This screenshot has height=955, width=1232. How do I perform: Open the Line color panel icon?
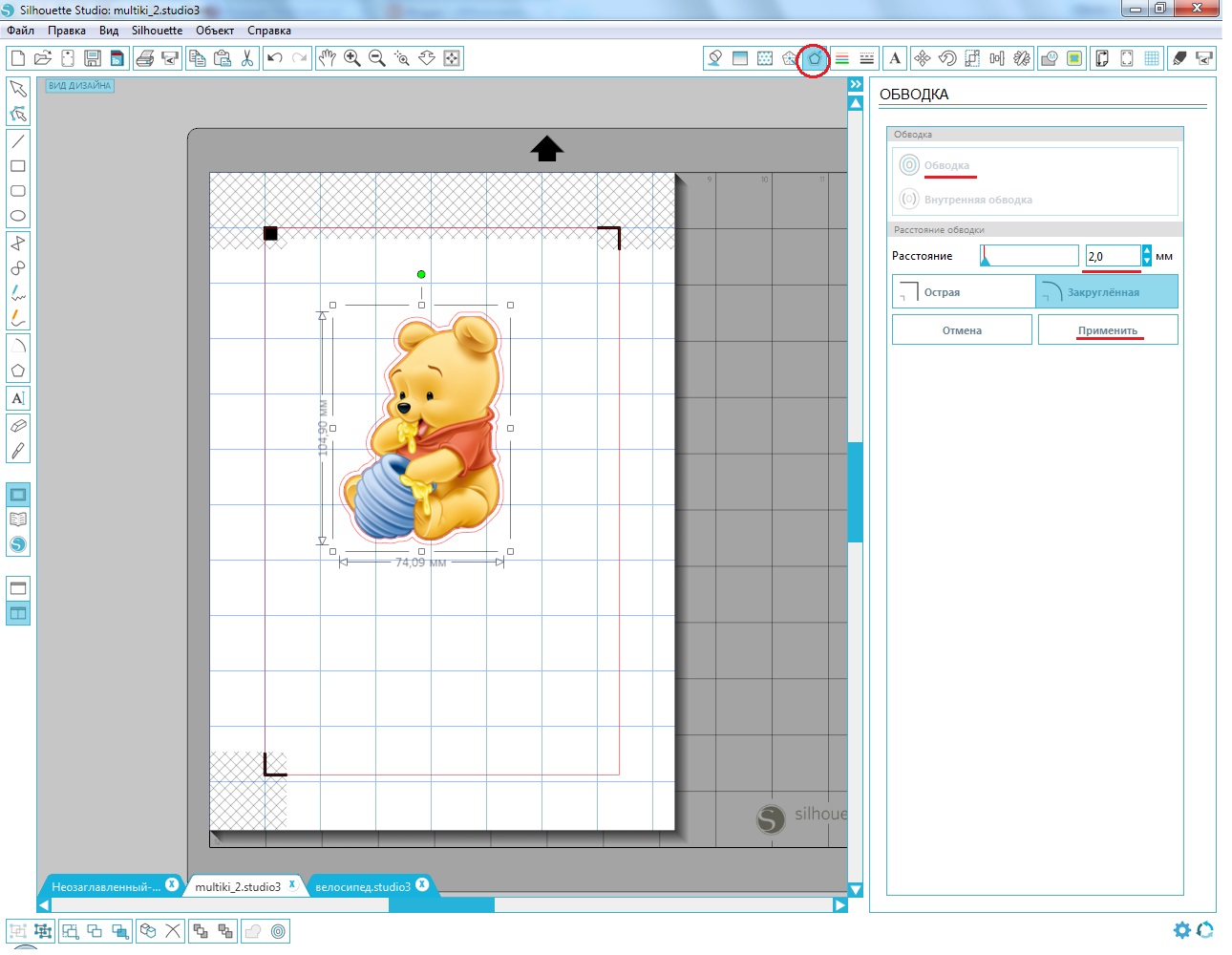[842, 58]
